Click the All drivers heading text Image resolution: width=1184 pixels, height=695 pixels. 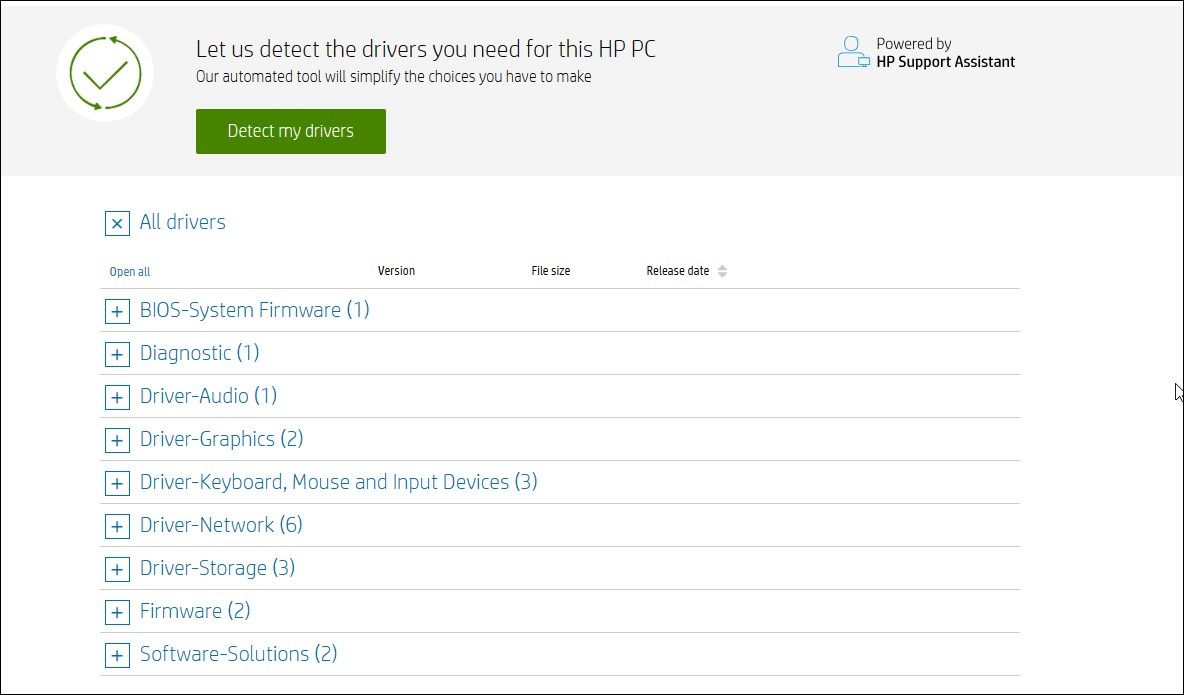click(182, 222)
